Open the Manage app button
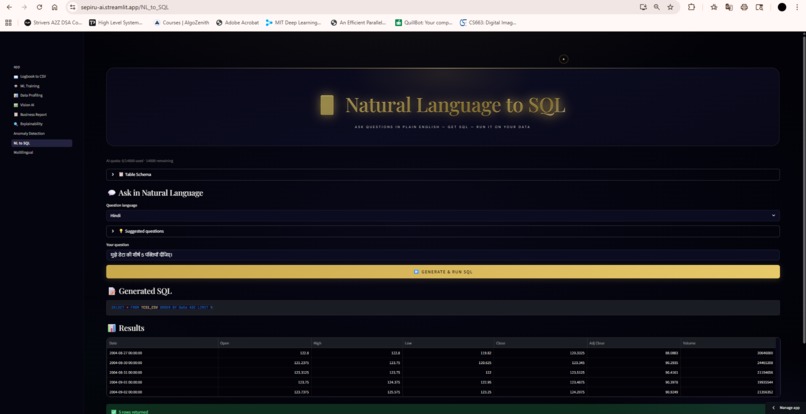Screen dimensions: 806x414 point(786,407)
